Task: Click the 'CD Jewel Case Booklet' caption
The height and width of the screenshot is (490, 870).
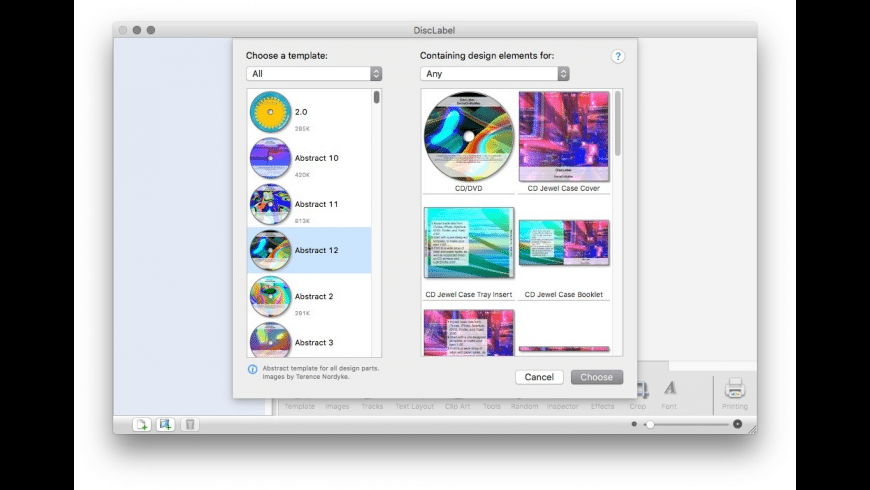Action: tap(564, 295)
